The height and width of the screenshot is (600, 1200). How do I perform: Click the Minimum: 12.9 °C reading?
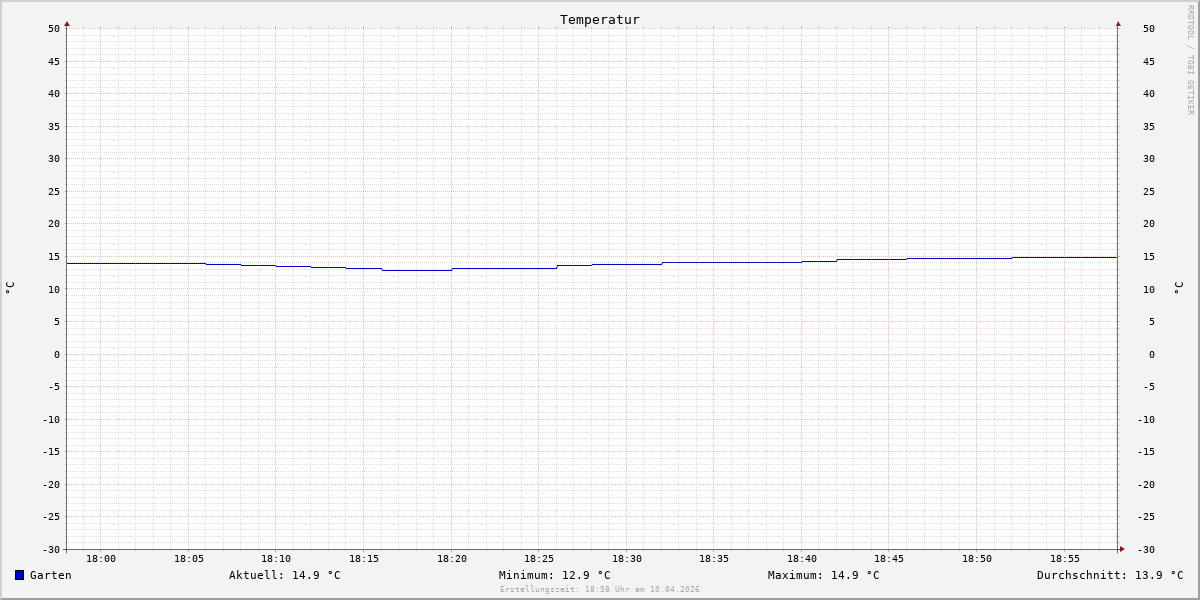(555, 575)
